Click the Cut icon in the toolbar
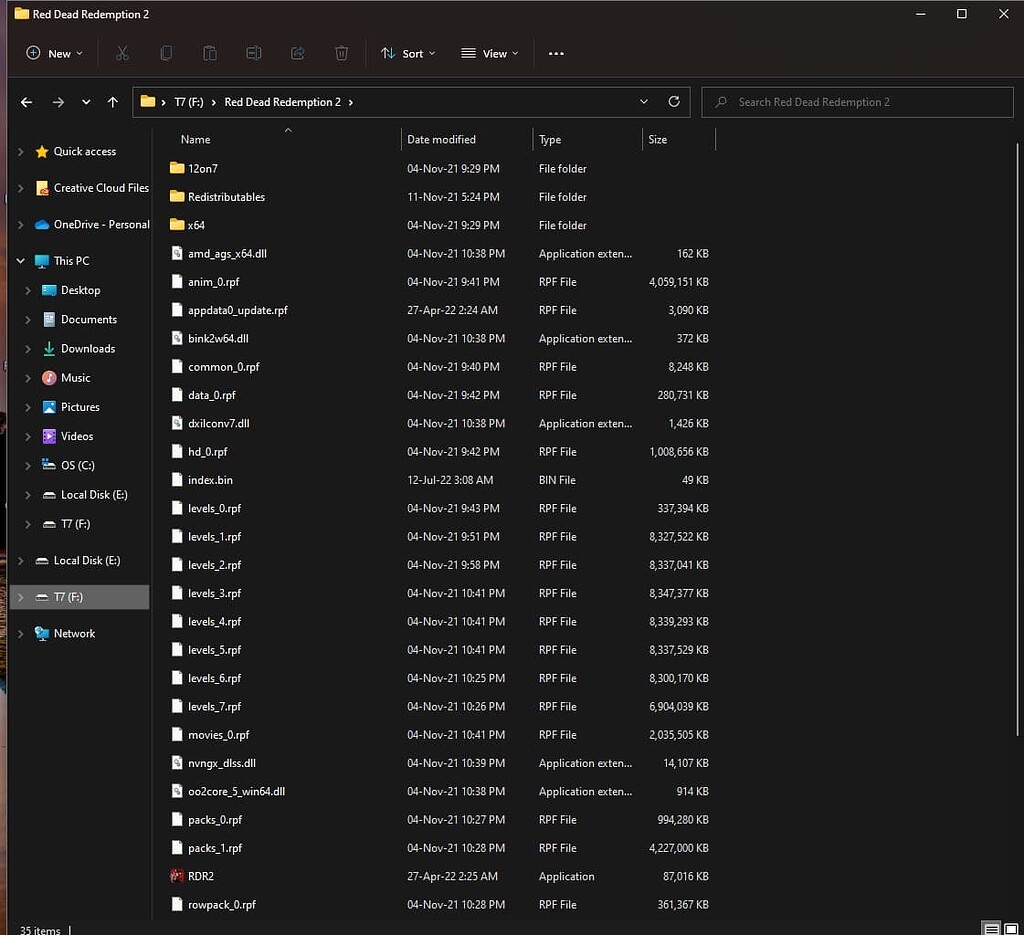This screenshot has width=1024, height=935. [122, 53]
